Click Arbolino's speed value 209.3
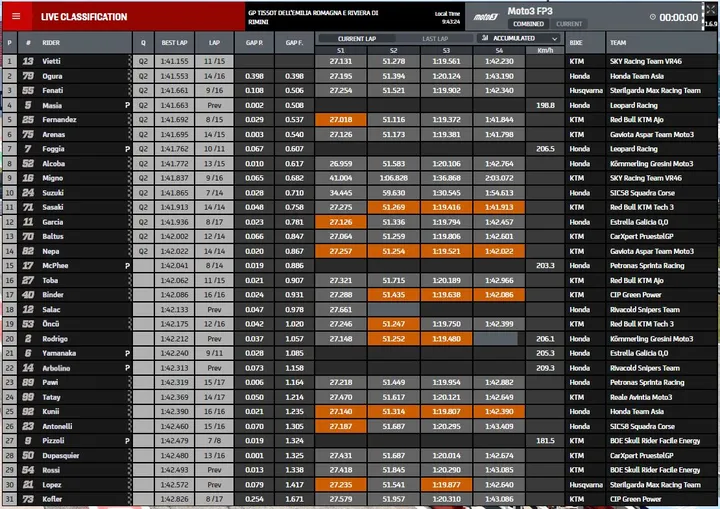Image resolution: width=720 pixels, height=509 pixels. click(x=545, y=368)
